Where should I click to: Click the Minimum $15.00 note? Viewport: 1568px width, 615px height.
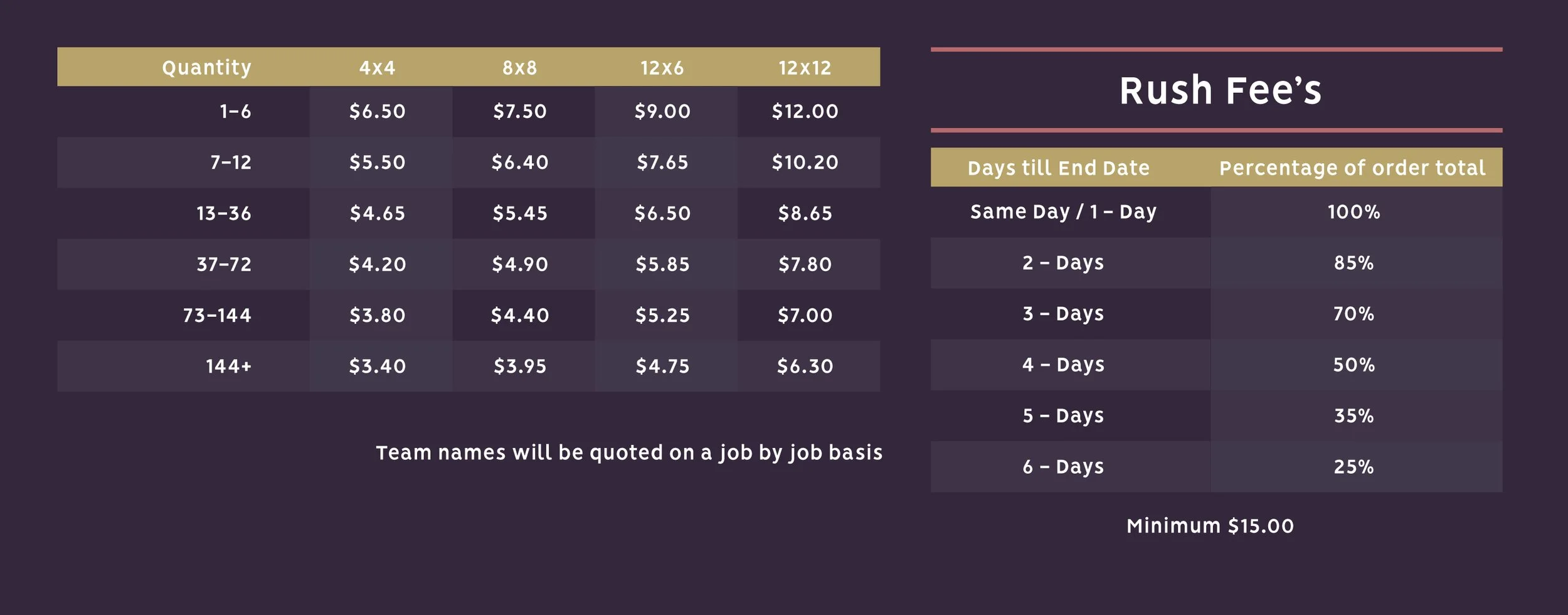[x=1210, y=526]
